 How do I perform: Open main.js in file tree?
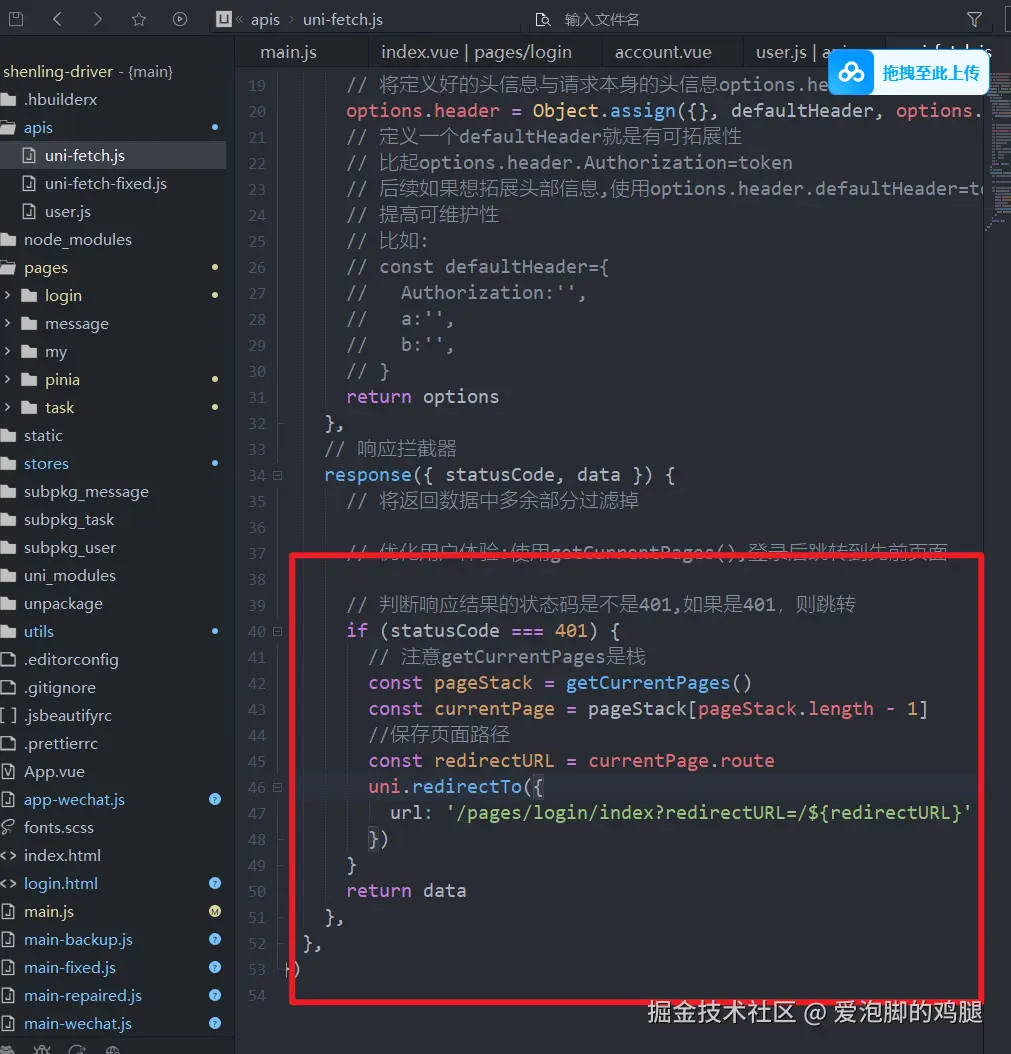coord(49,911)
